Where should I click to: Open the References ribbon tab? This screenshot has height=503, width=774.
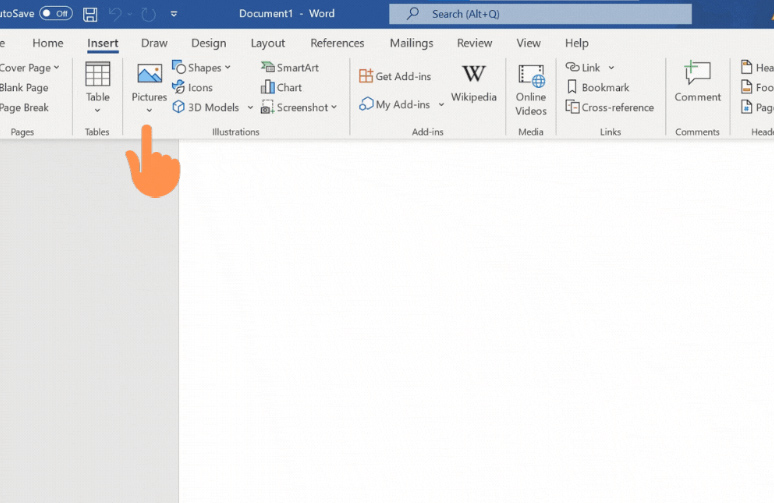coord(336,43)
